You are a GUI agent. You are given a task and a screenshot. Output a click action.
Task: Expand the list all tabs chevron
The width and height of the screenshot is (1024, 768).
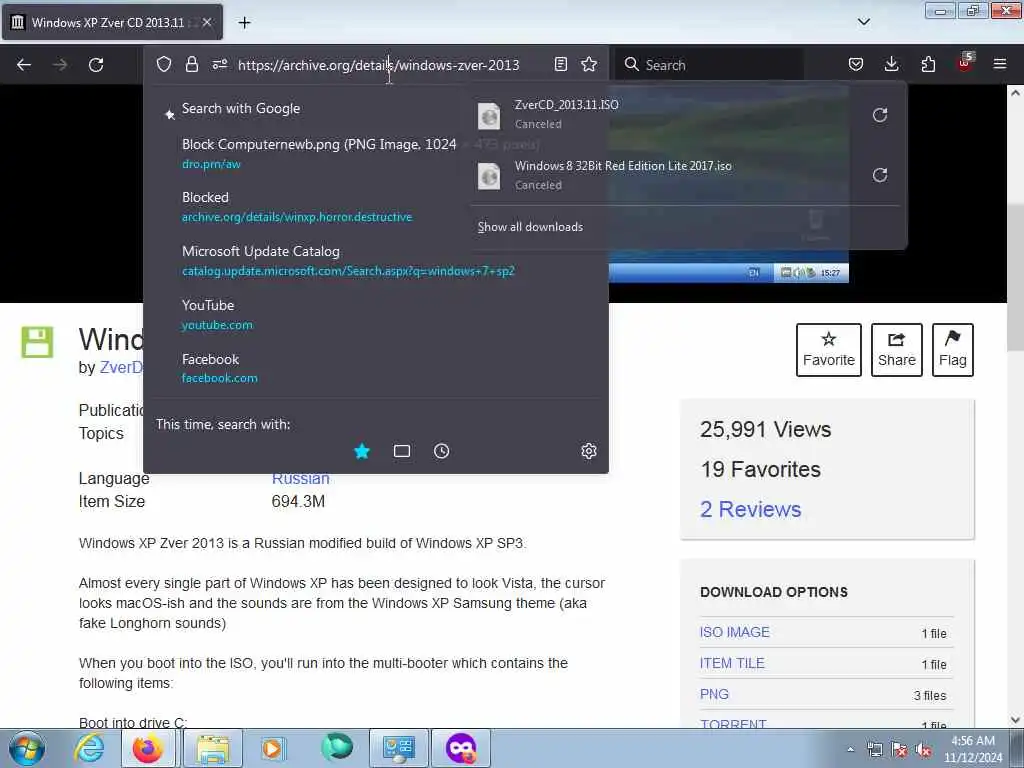[x=863, y=22]
